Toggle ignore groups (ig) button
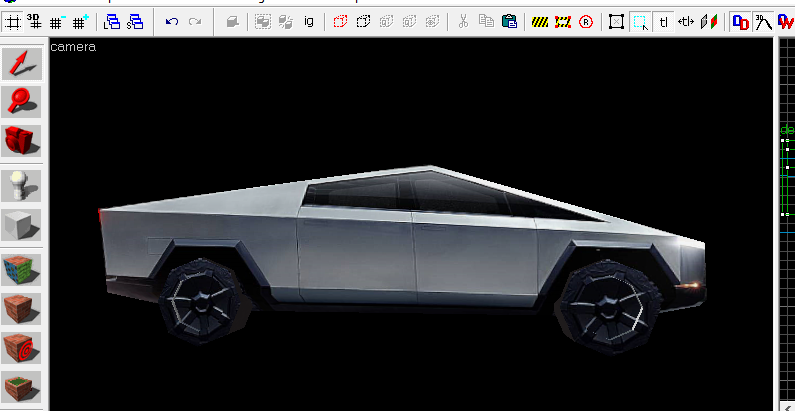Image resolution: width=795 pixels, height=411 pixels. click(x=309, y=22)
